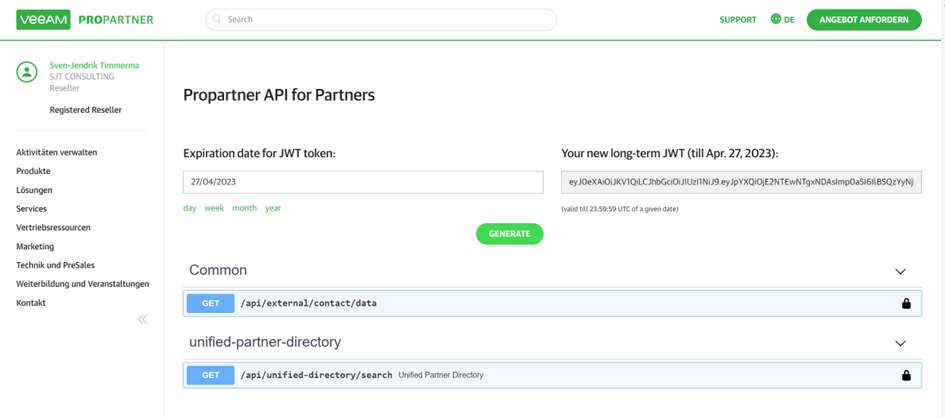Open Aktivitäten verwalten menu
The width and height of the screenshot is (945, 417).
57,152
